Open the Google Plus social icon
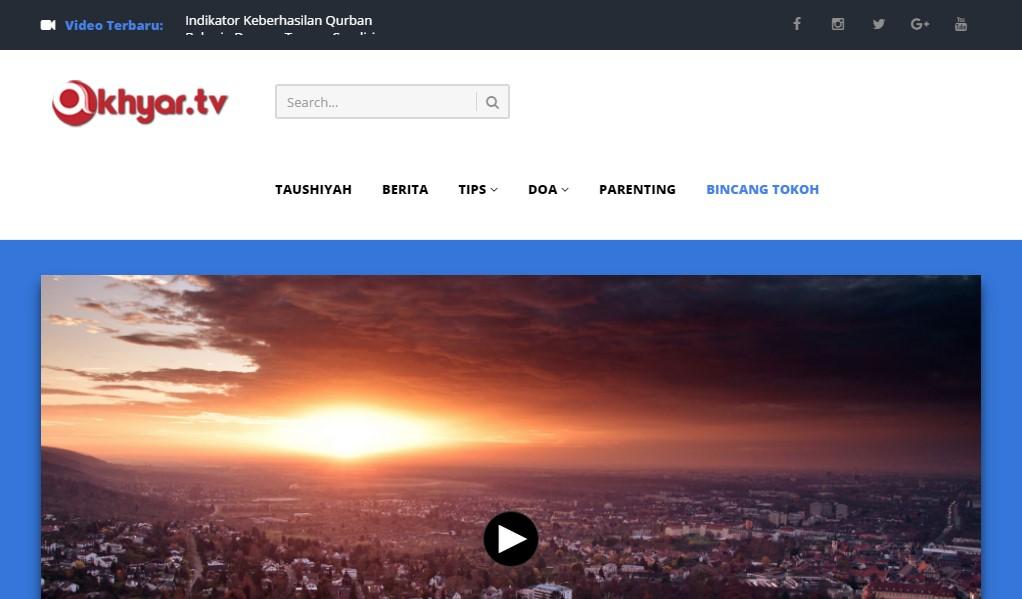Viewport: 1022px width, 599px height. (920, 24)
